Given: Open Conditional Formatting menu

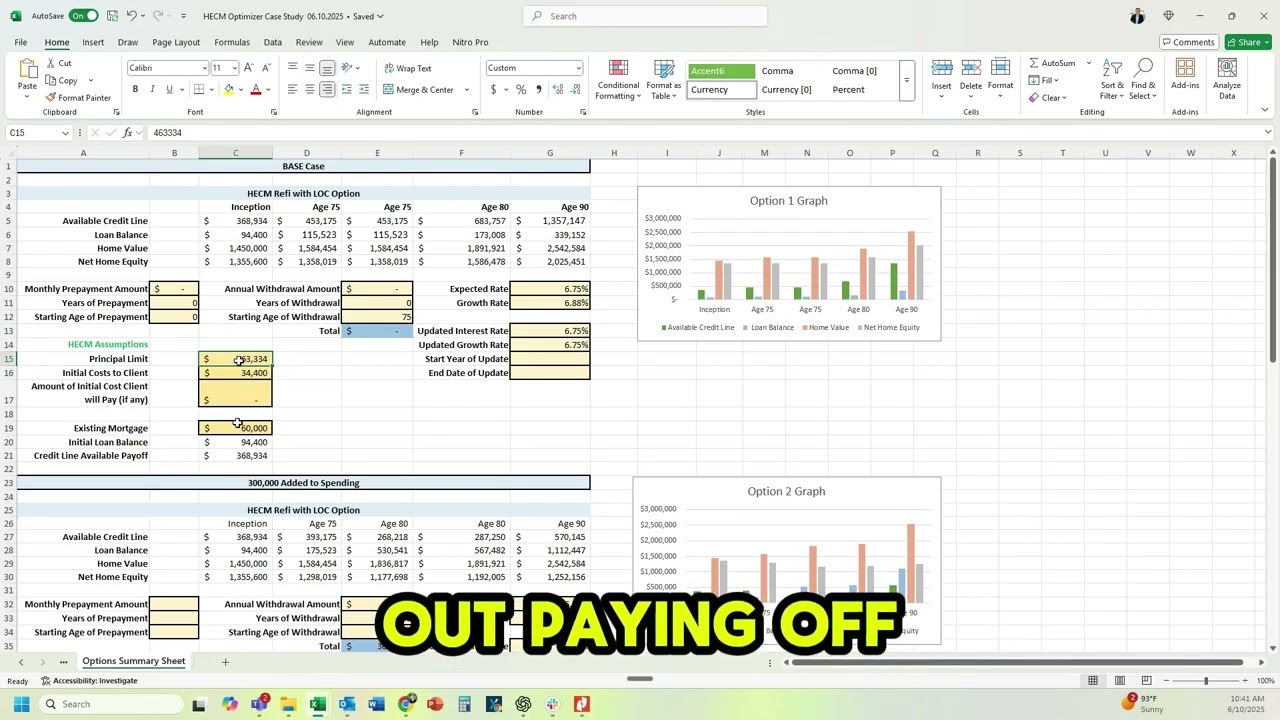Looking at the screenshot, I should click(618, 79).
